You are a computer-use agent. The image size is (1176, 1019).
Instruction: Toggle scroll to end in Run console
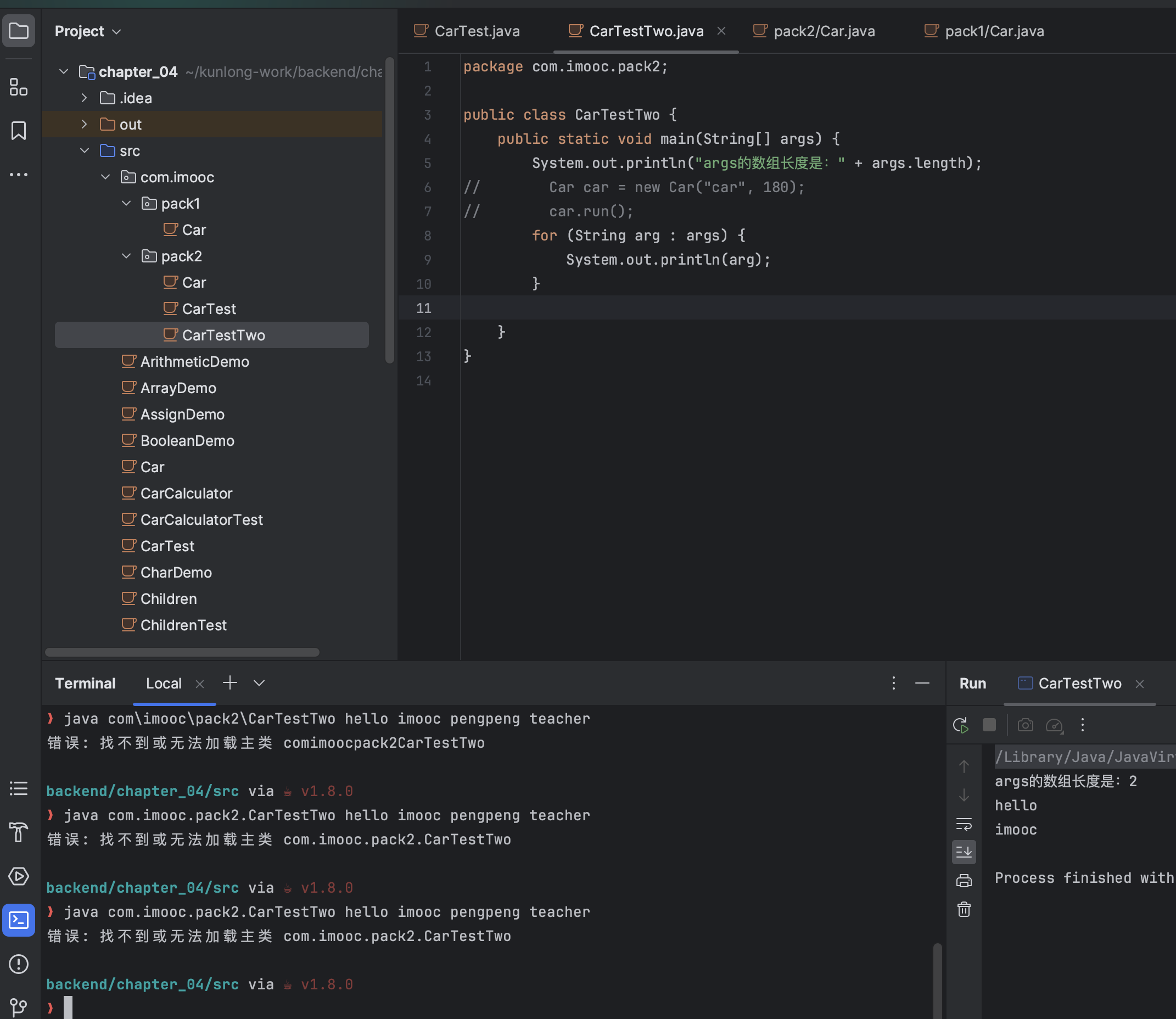point(964,852)
